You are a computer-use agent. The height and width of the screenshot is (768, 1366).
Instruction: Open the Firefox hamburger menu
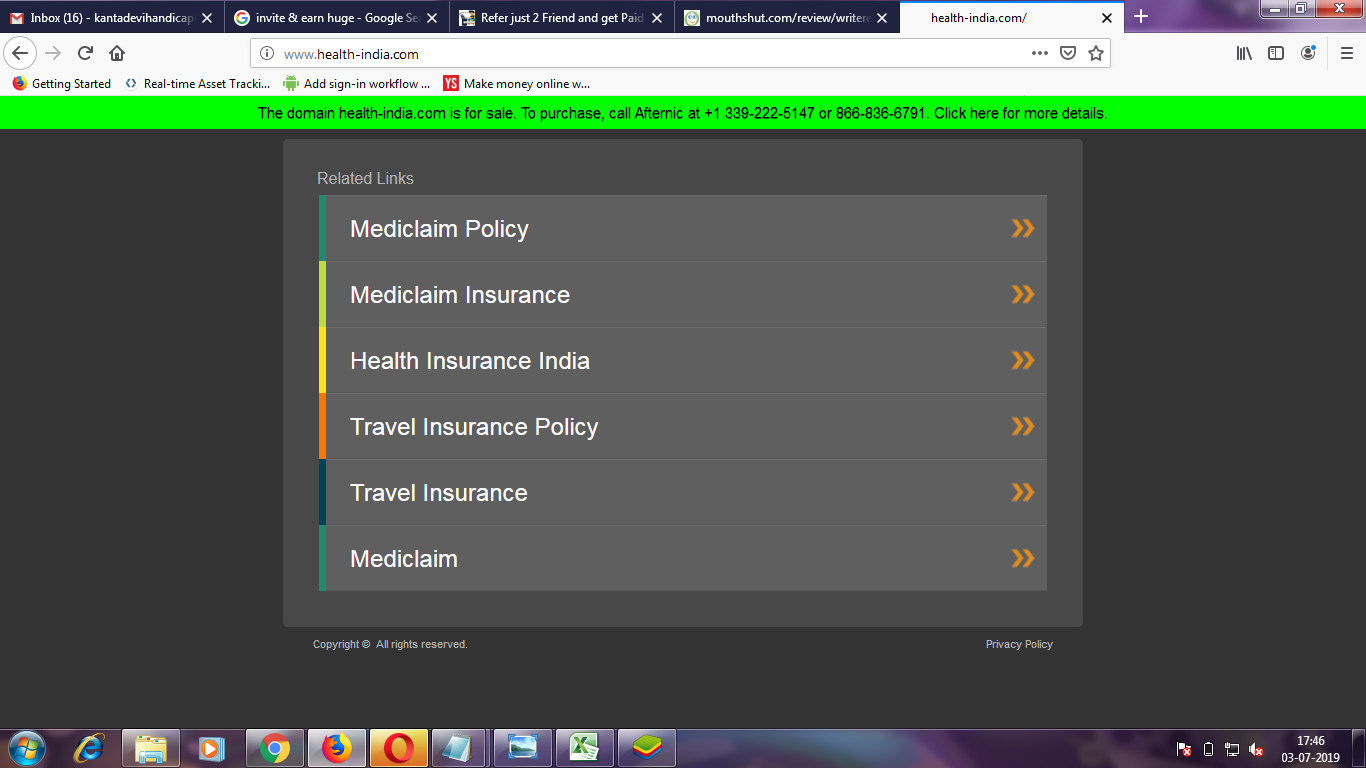pos(1346,54)
